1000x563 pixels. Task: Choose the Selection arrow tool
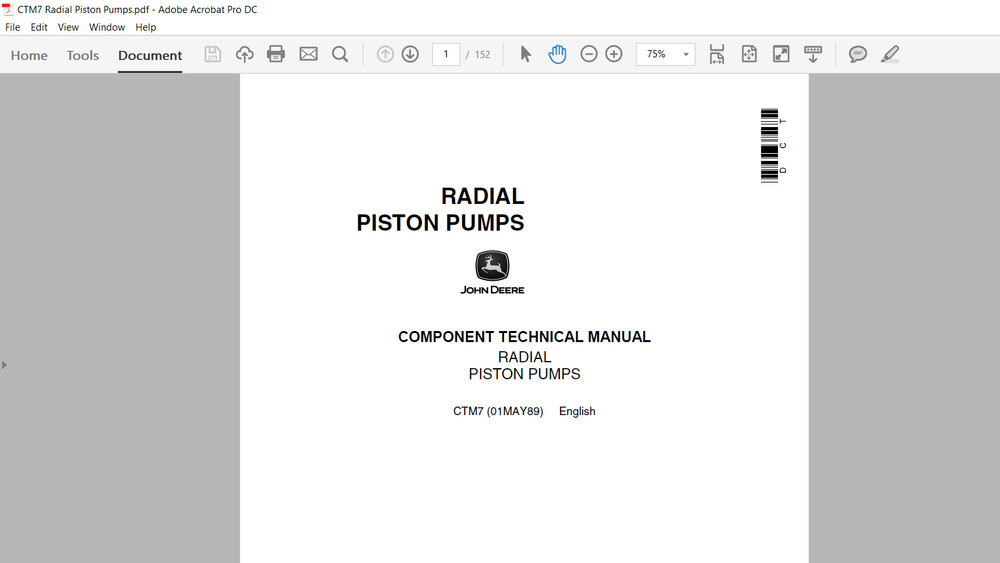(x=526, y=54)
